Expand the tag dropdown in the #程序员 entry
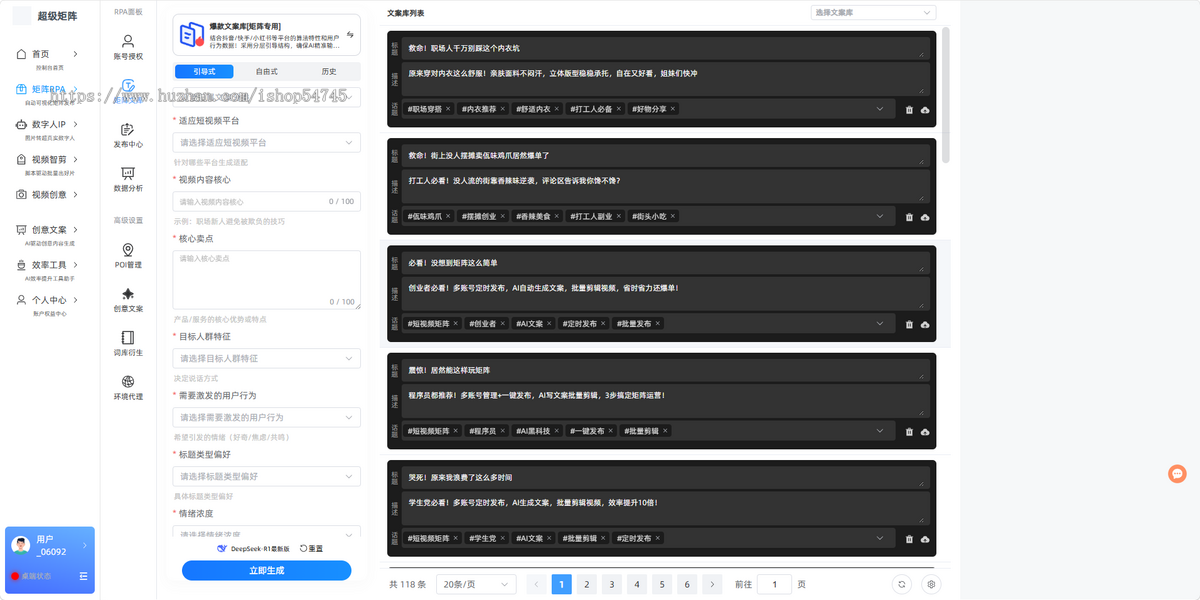 (x=881, y=431)
